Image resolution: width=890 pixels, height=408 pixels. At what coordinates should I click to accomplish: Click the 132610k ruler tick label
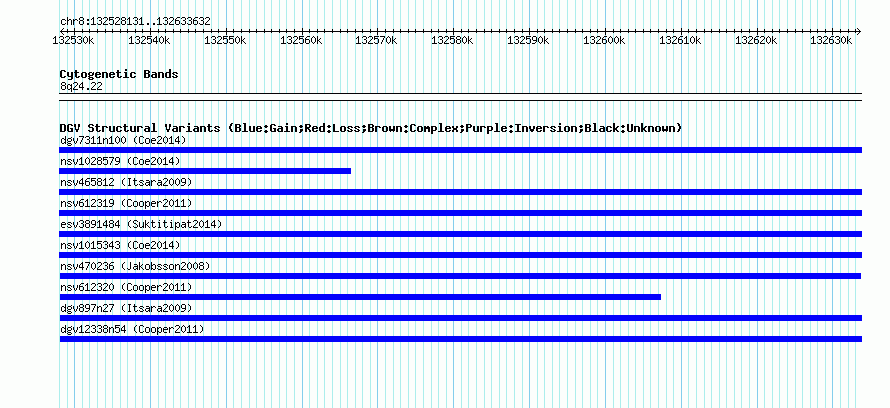(680, 40)
